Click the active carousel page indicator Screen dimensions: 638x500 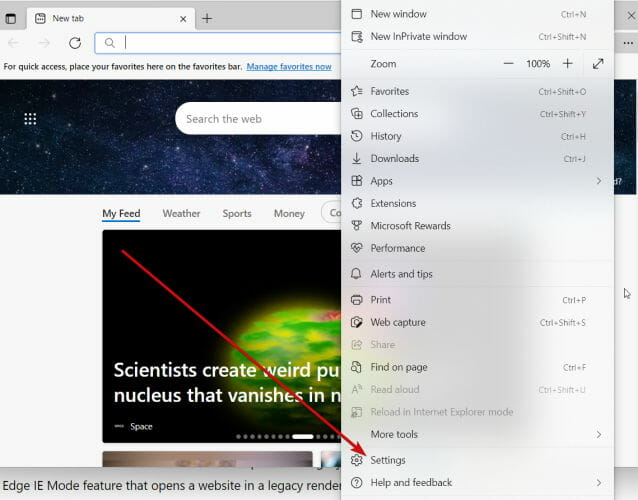[x=303, y=437]
